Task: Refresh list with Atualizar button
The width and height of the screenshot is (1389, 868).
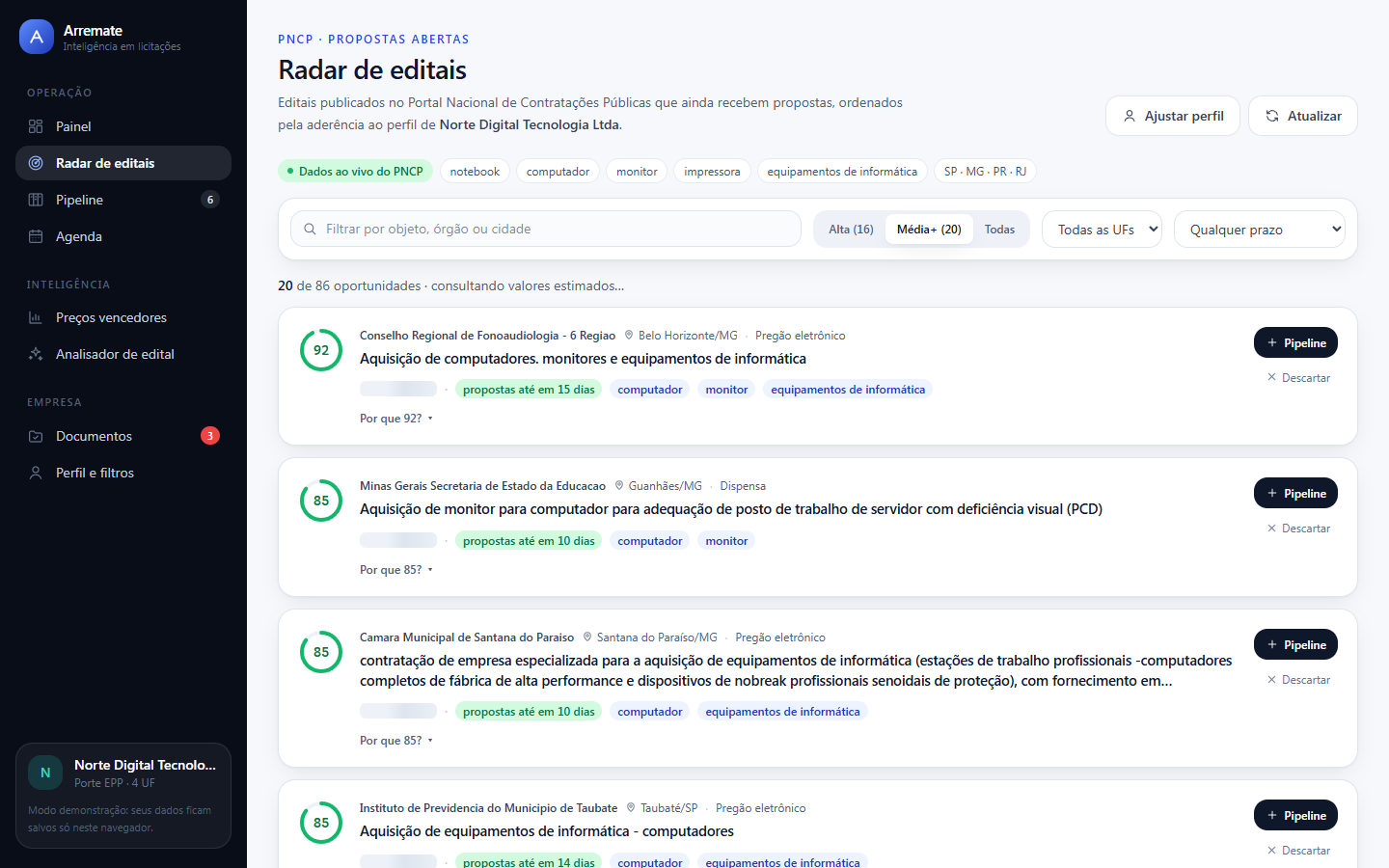Action: [1303, 116]
